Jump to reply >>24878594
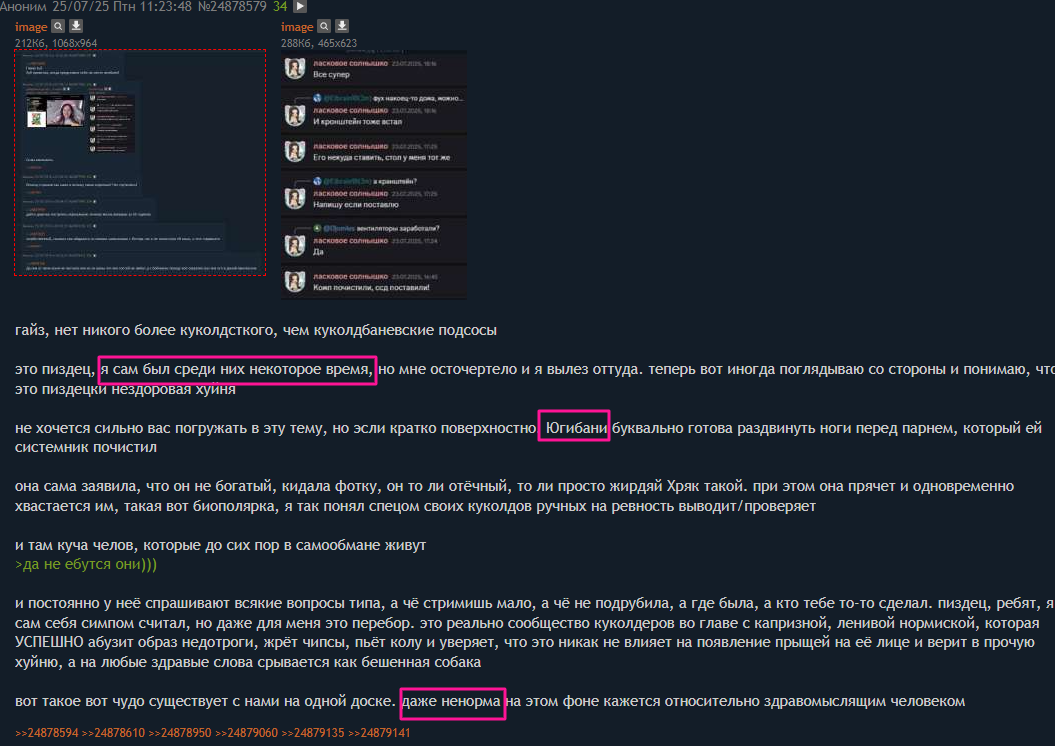Screen dimensions: 1055x746 coord(46,733)
